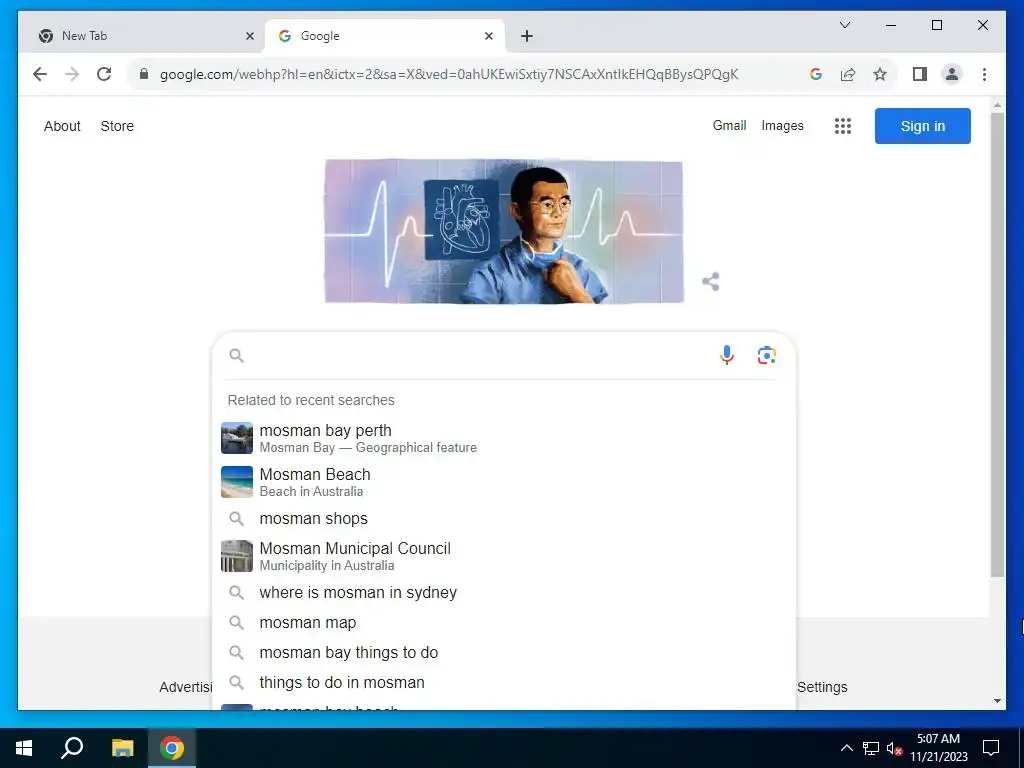Click the Mosman Bay thumbnail image
Image resolution: width=1024 pixels, height=768 pixels.
236,438
